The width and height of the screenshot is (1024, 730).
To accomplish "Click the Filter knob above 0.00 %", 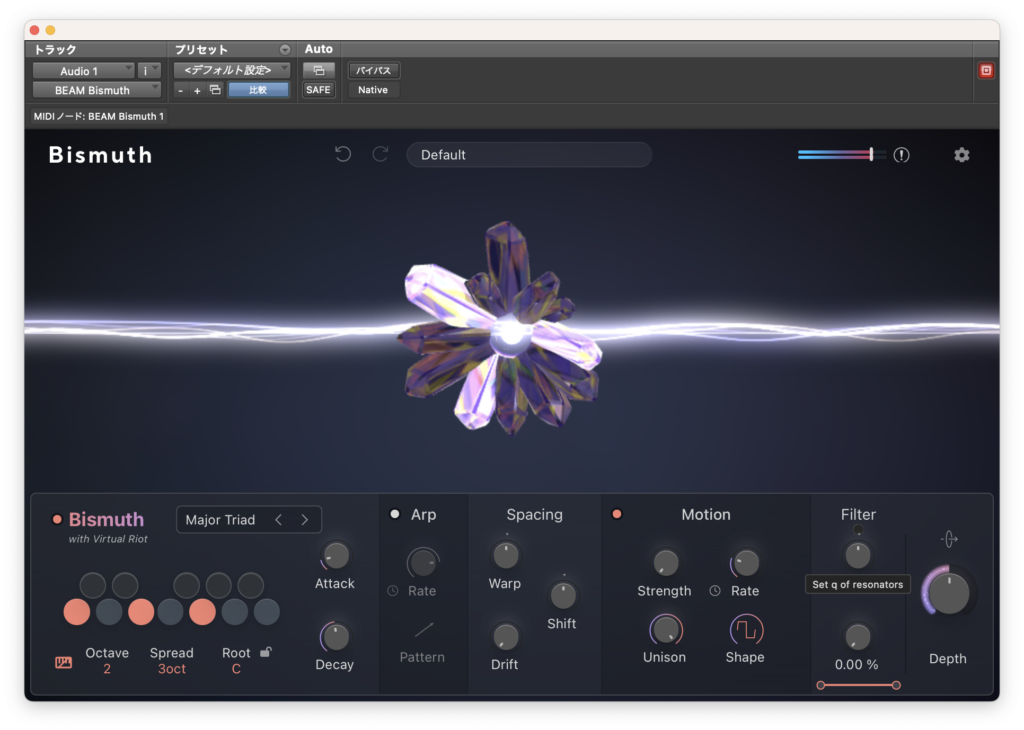I will [x=857, y=637].
